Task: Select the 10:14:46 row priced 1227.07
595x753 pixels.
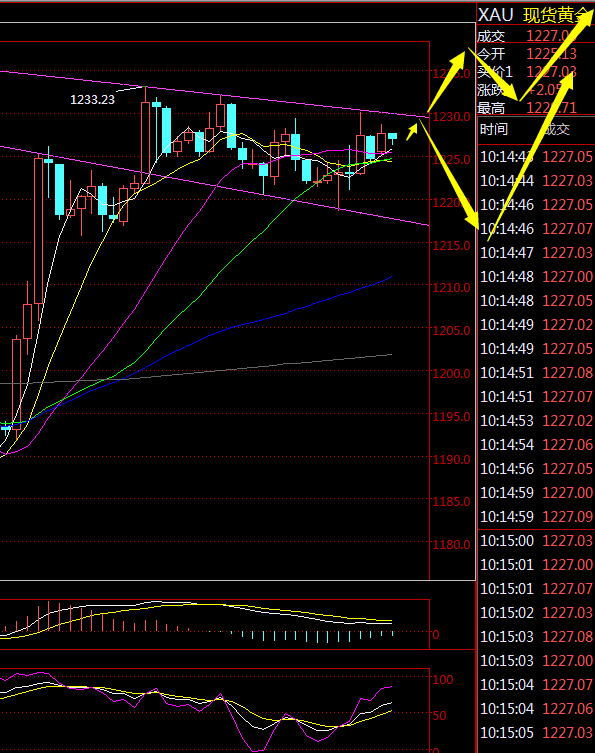Action: tap(536, 229)
